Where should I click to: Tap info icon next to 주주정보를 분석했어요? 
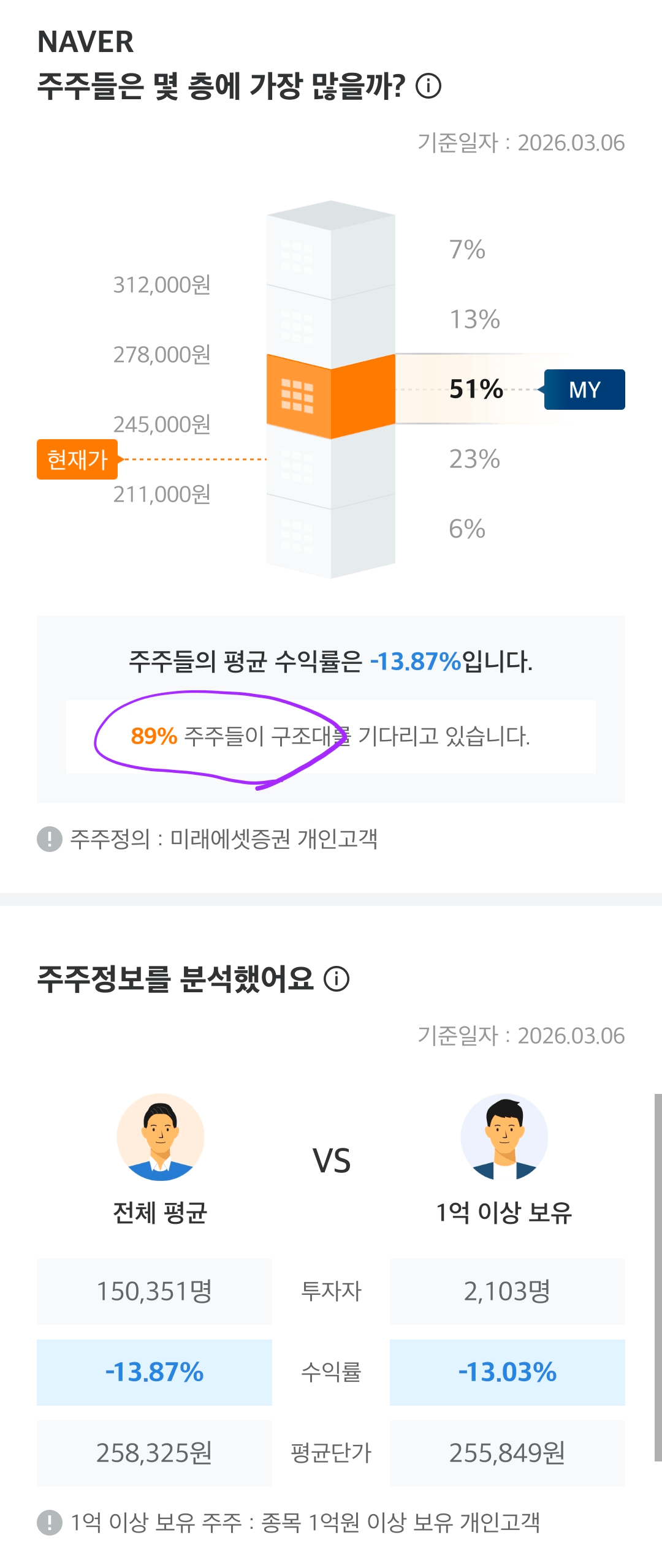337,979
